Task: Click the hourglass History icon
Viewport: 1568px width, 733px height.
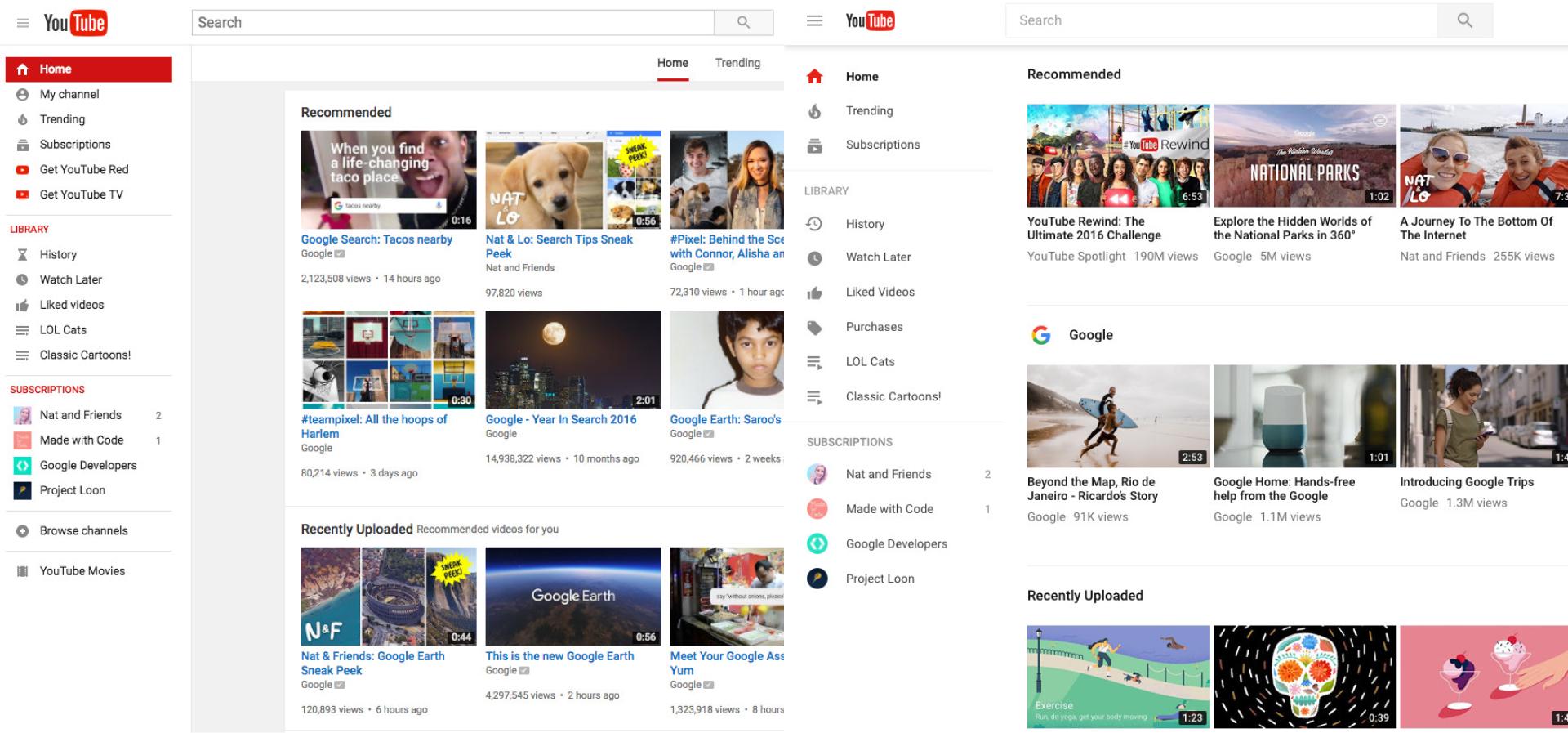Action: click(x=23, y=255)
